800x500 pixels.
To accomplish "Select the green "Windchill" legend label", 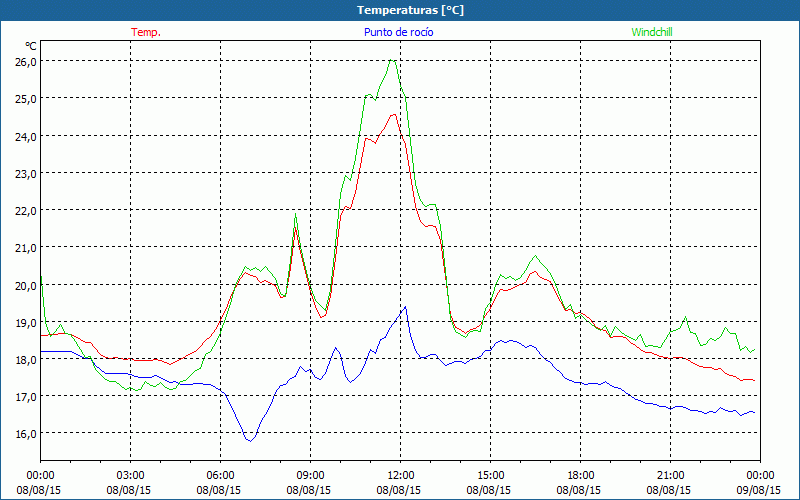I will [653, 32].
